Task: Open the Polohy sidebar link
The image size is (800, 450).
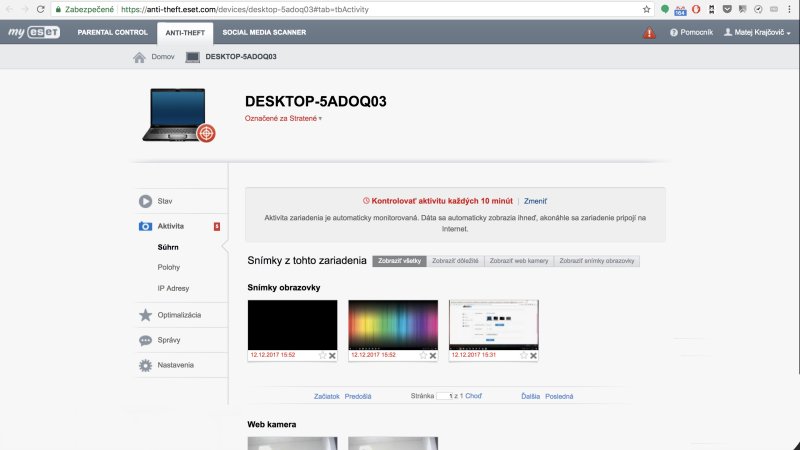Action: coord(169,267)
